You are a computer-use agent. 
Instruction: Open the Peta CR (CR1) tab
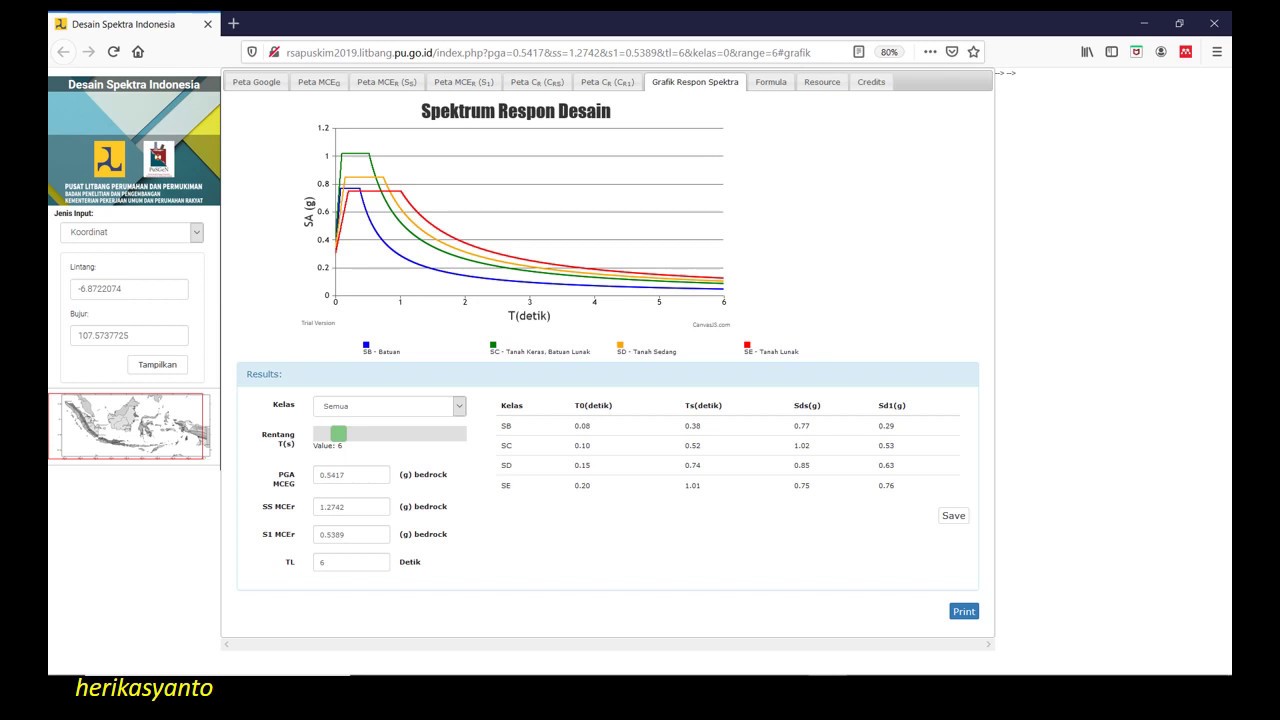[608, 82]
